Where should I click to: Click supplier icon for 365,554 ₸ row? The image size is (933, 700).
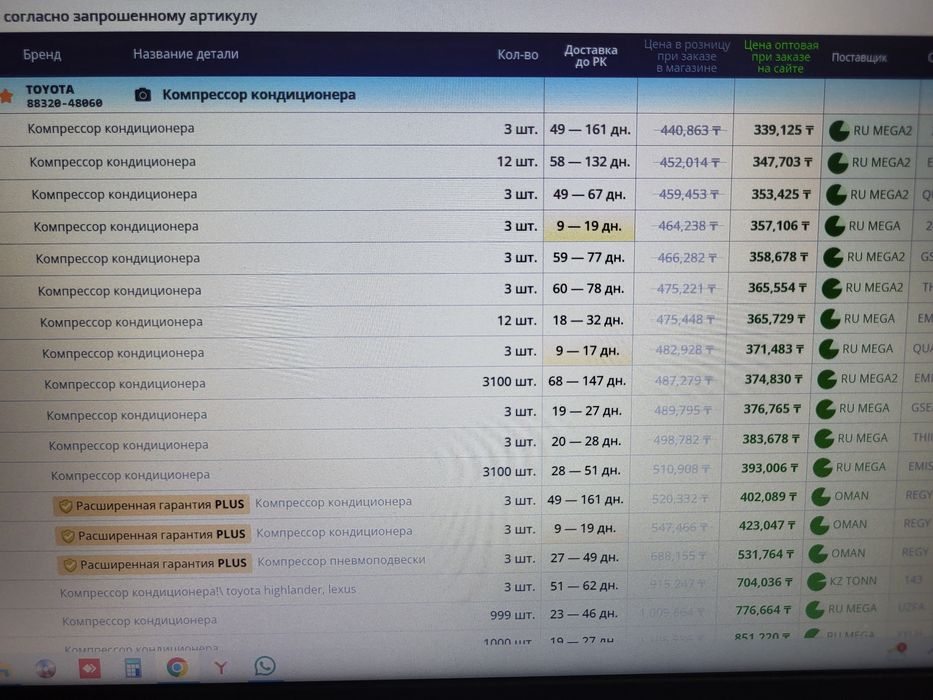point(831,288)
